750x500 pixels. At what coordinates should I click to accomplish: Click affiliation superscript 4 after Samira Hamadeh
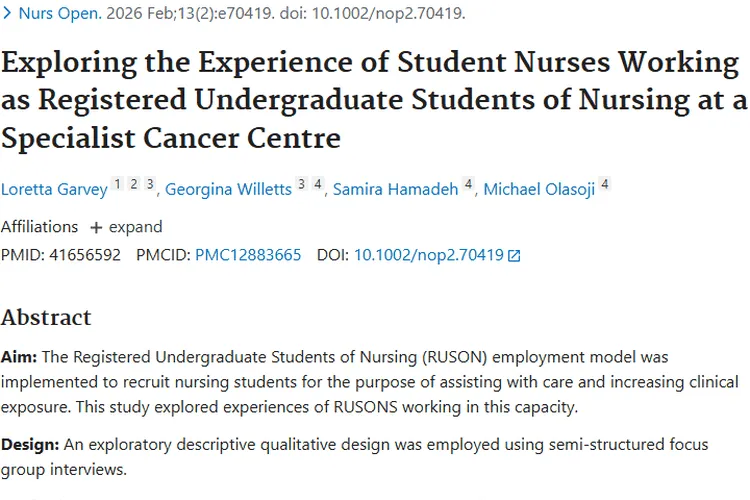tap(468, 184)
